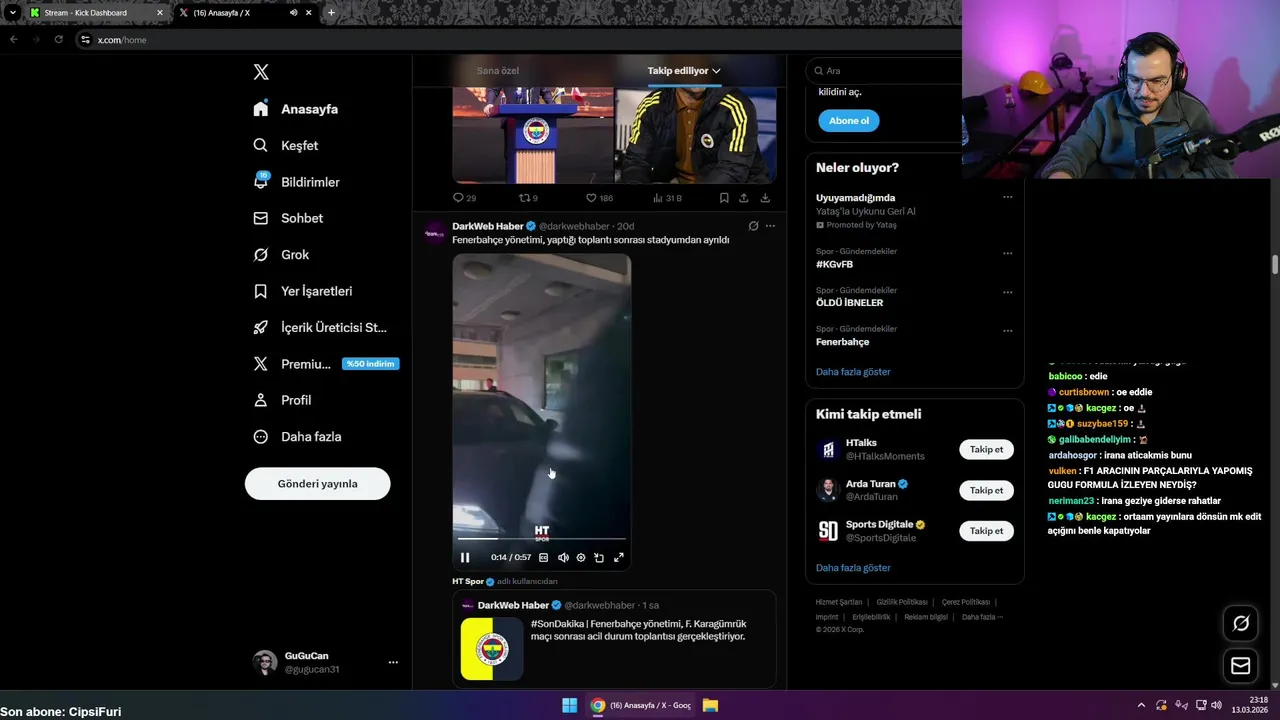Follow Sports Digitale with Takip et

tap(986, 531)
